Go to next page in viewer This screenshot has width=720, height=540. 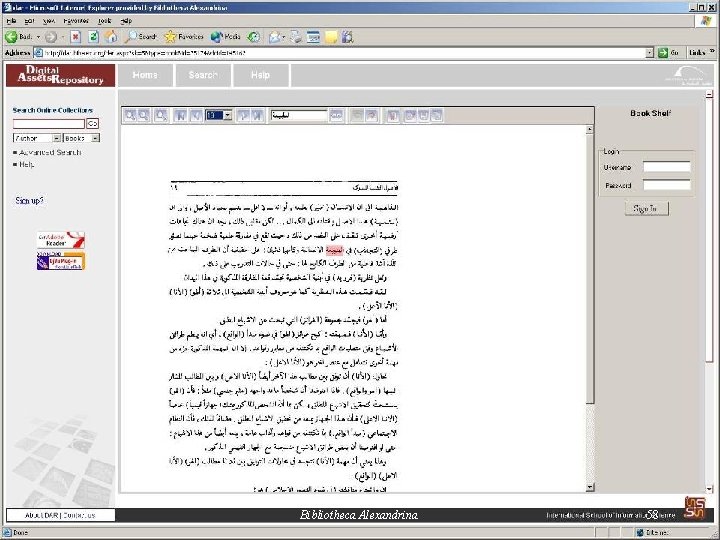[x=243, y=115]
